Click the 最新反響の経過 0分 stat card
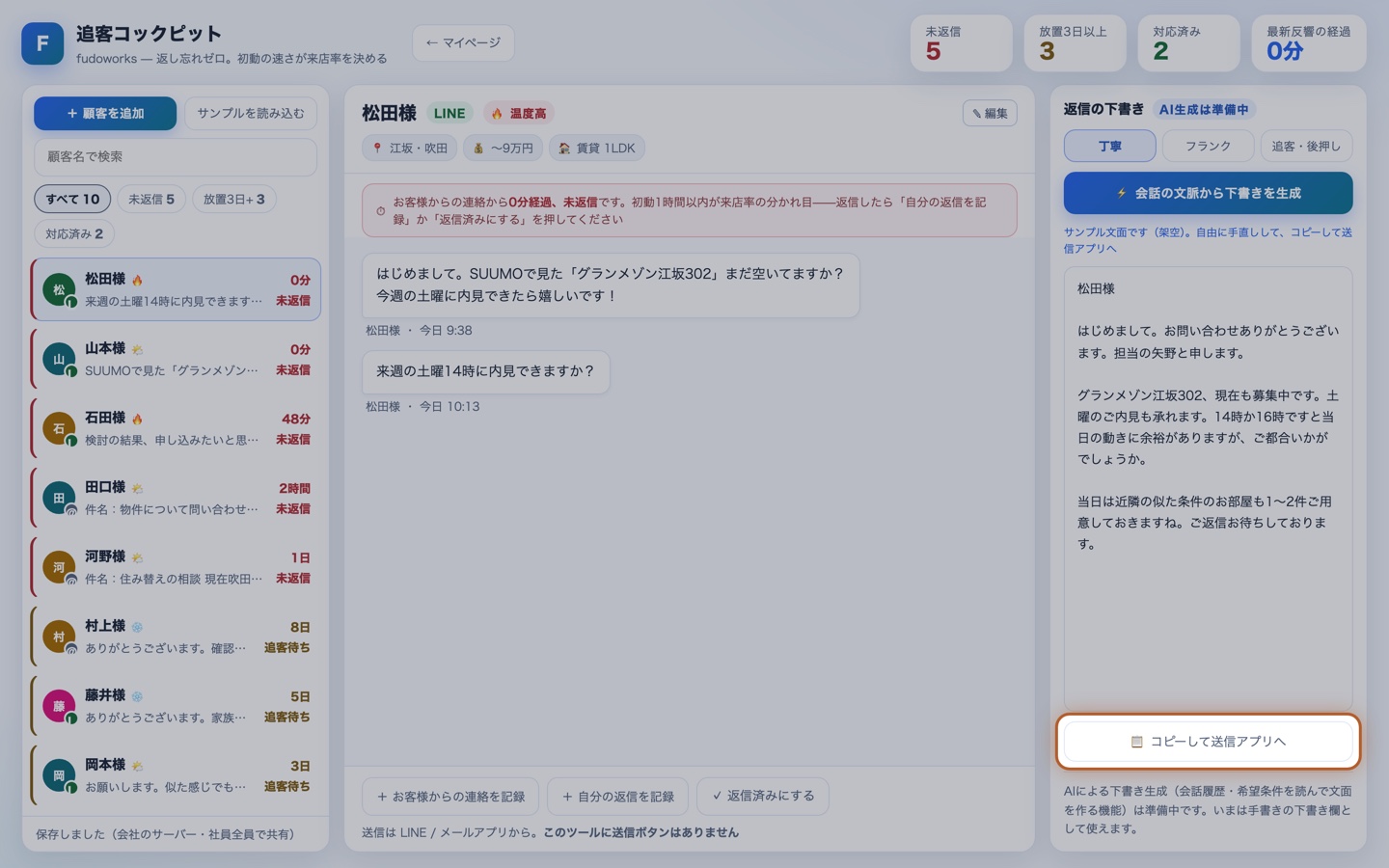The height and width of the screenshot is (868, 1389). (1309, 43)
